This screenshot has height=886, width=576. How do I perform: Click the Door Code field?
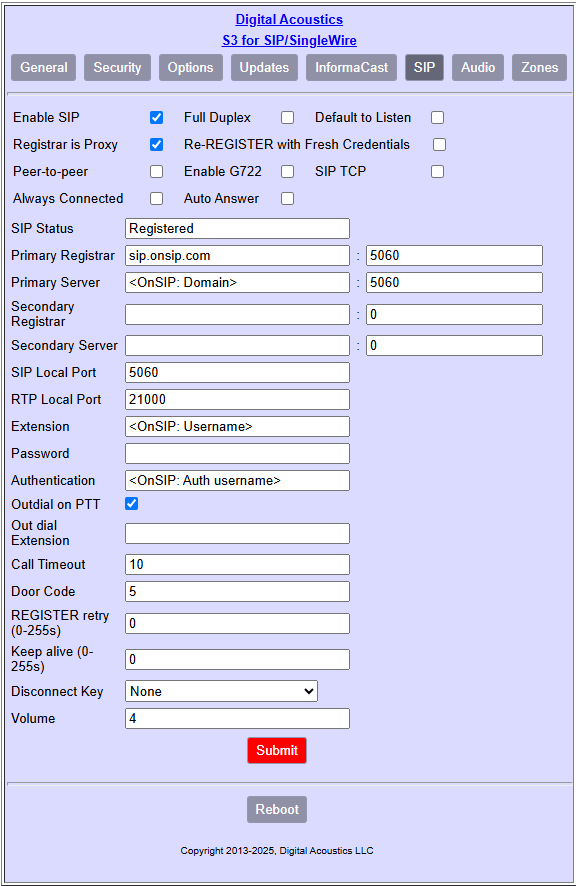click(x=237, y=592)
